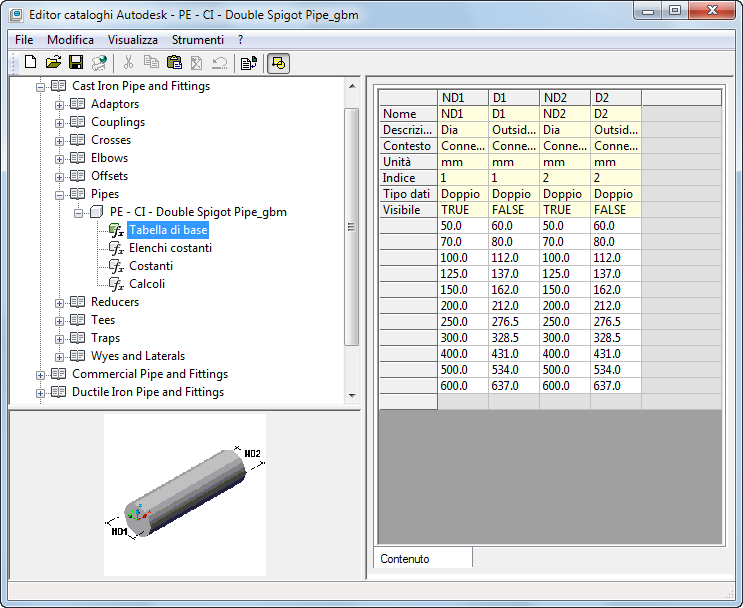Click the tree scrollbar up arrow
The height and width of the screenshot is (608, 743).
point(352,86)
